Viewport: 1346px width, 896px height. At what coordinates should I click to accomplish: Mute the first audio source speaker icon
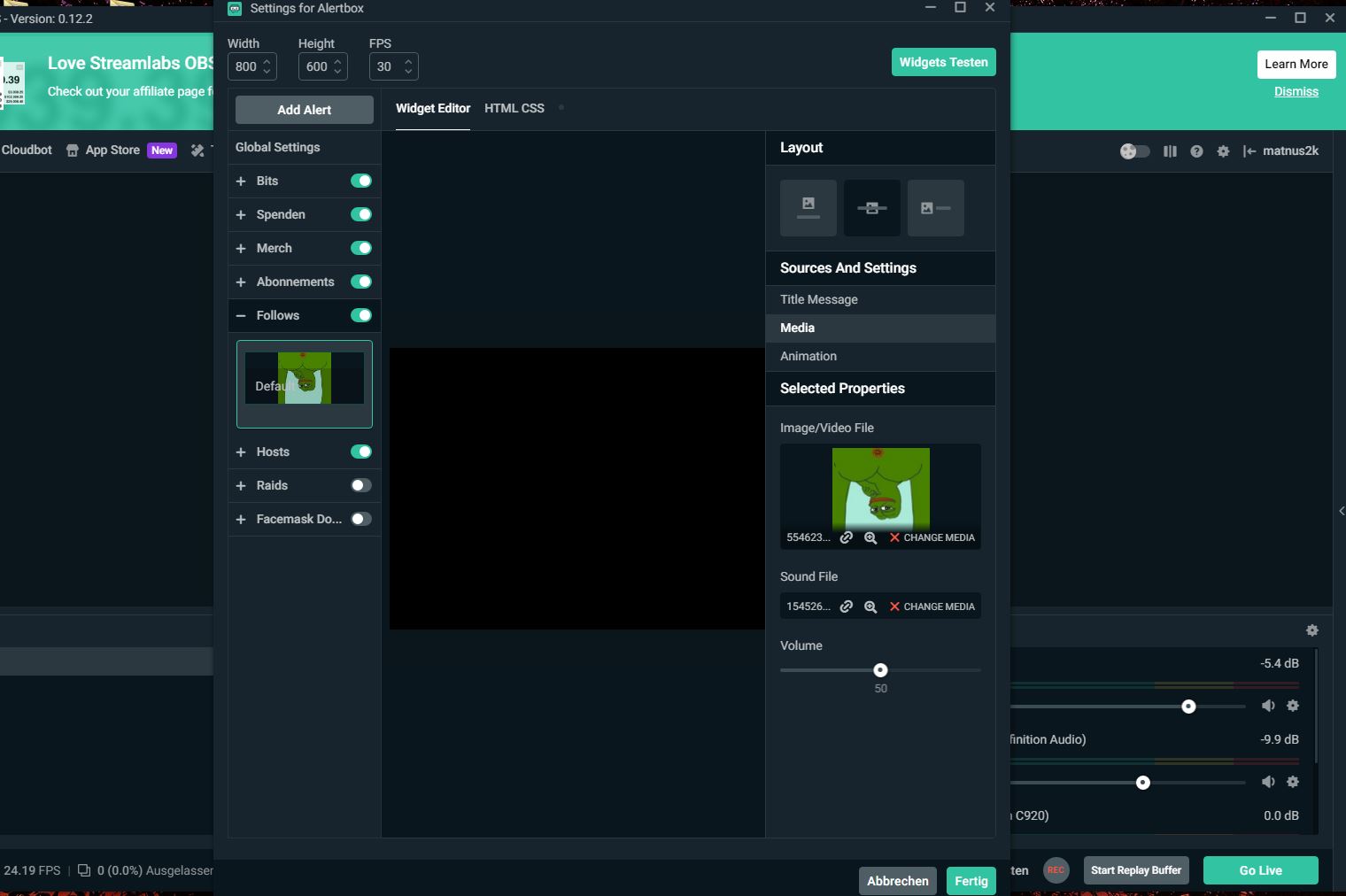click(1268, 706)
